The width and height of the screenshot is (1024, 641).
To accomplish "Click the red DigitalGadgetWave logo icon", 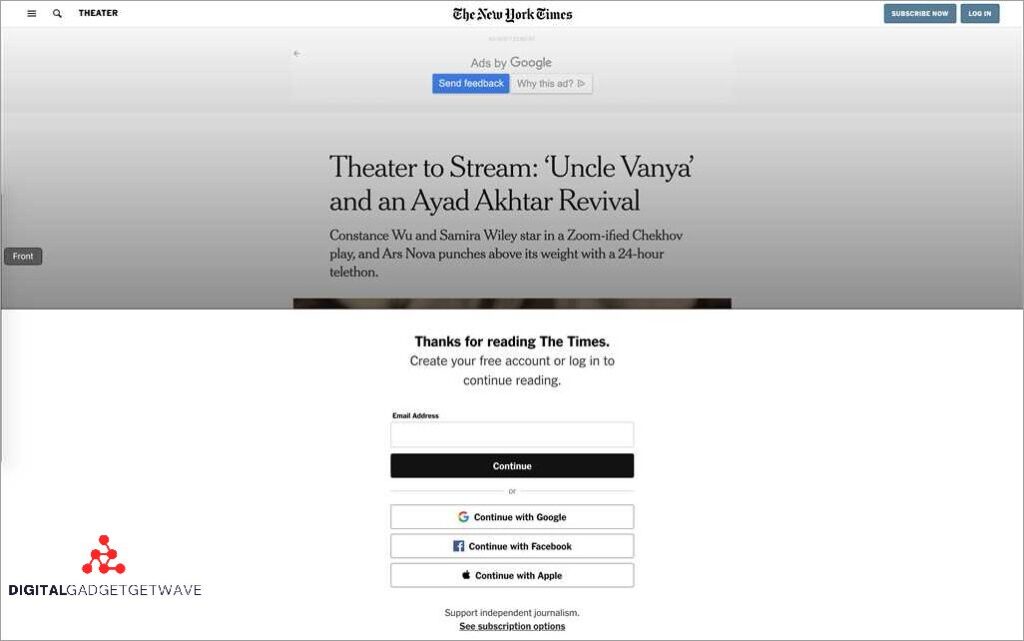I will point(103,556).
